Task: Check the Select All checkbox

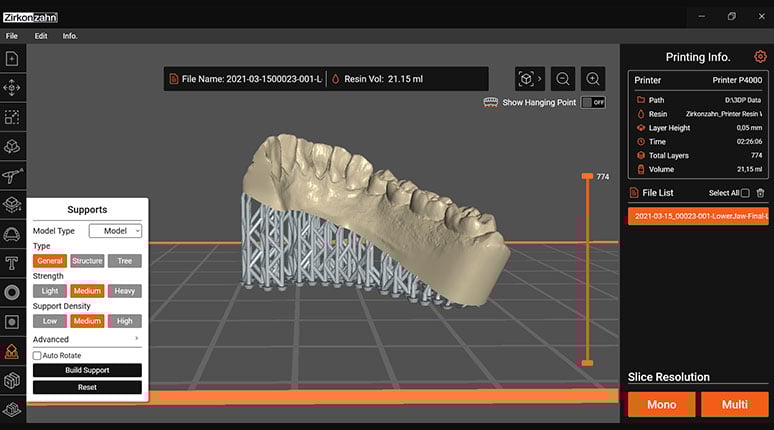Action: [x=744, y=193]
